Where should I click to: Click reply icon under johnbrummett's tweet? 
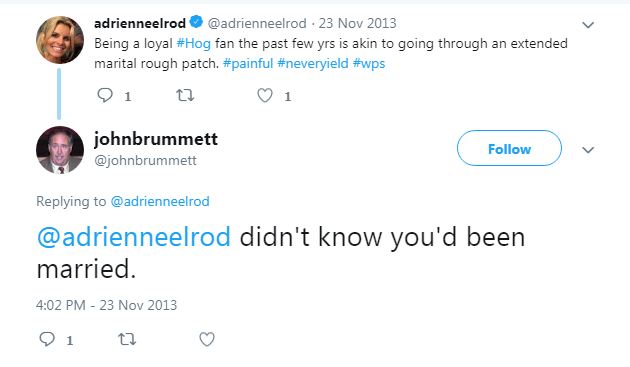[47, 339]
